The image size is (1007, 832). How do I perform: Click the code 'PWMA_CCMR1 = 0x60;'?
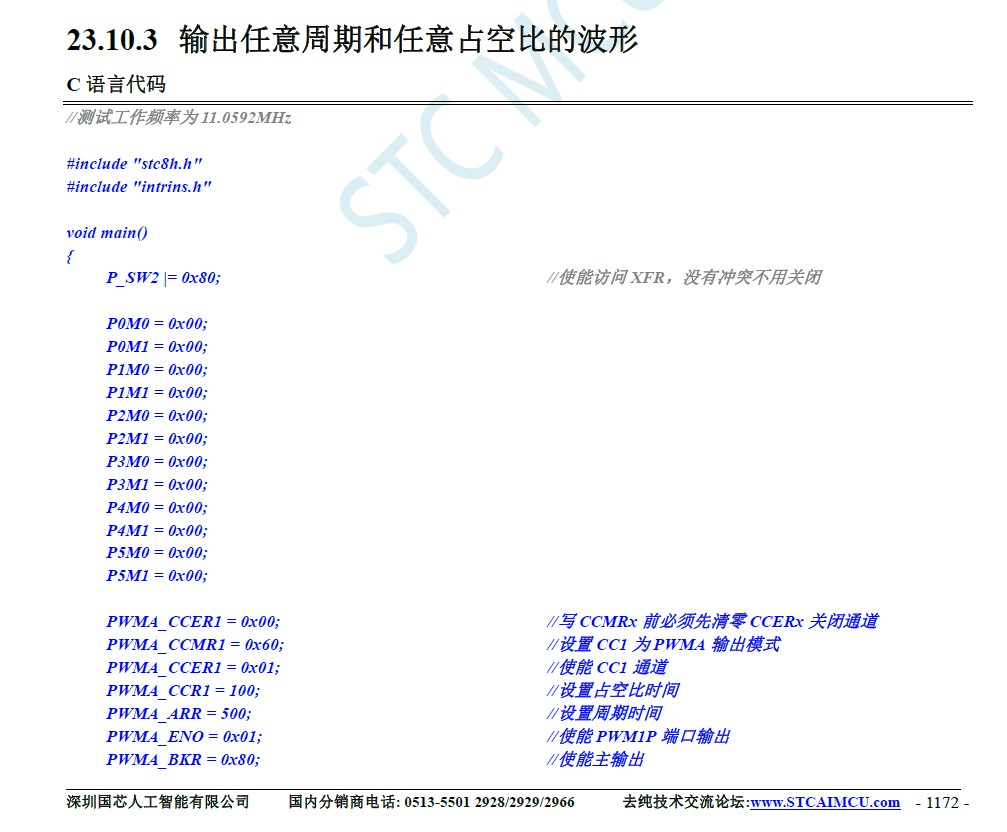pyautogui.click(x=195, y=645)
